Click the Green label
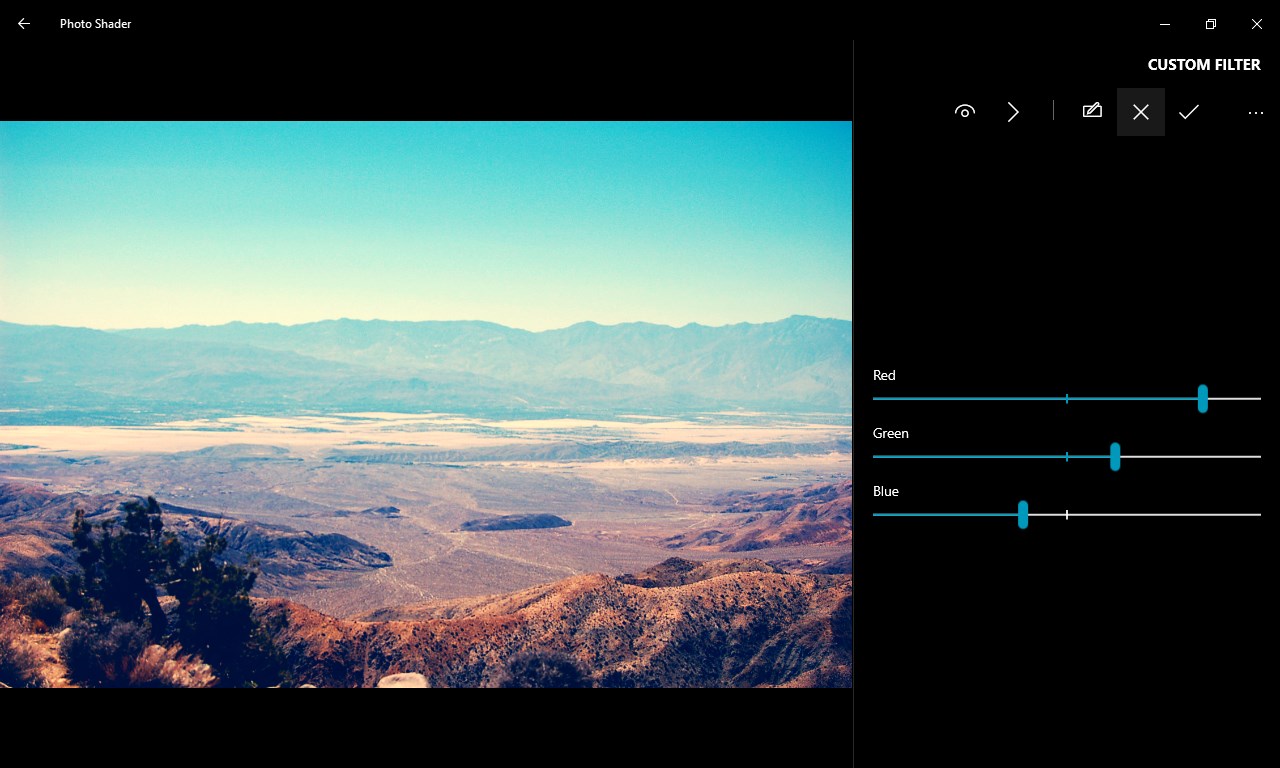Image resolution: width=1280 pixels, height=768 pixels. coord(890,433)
